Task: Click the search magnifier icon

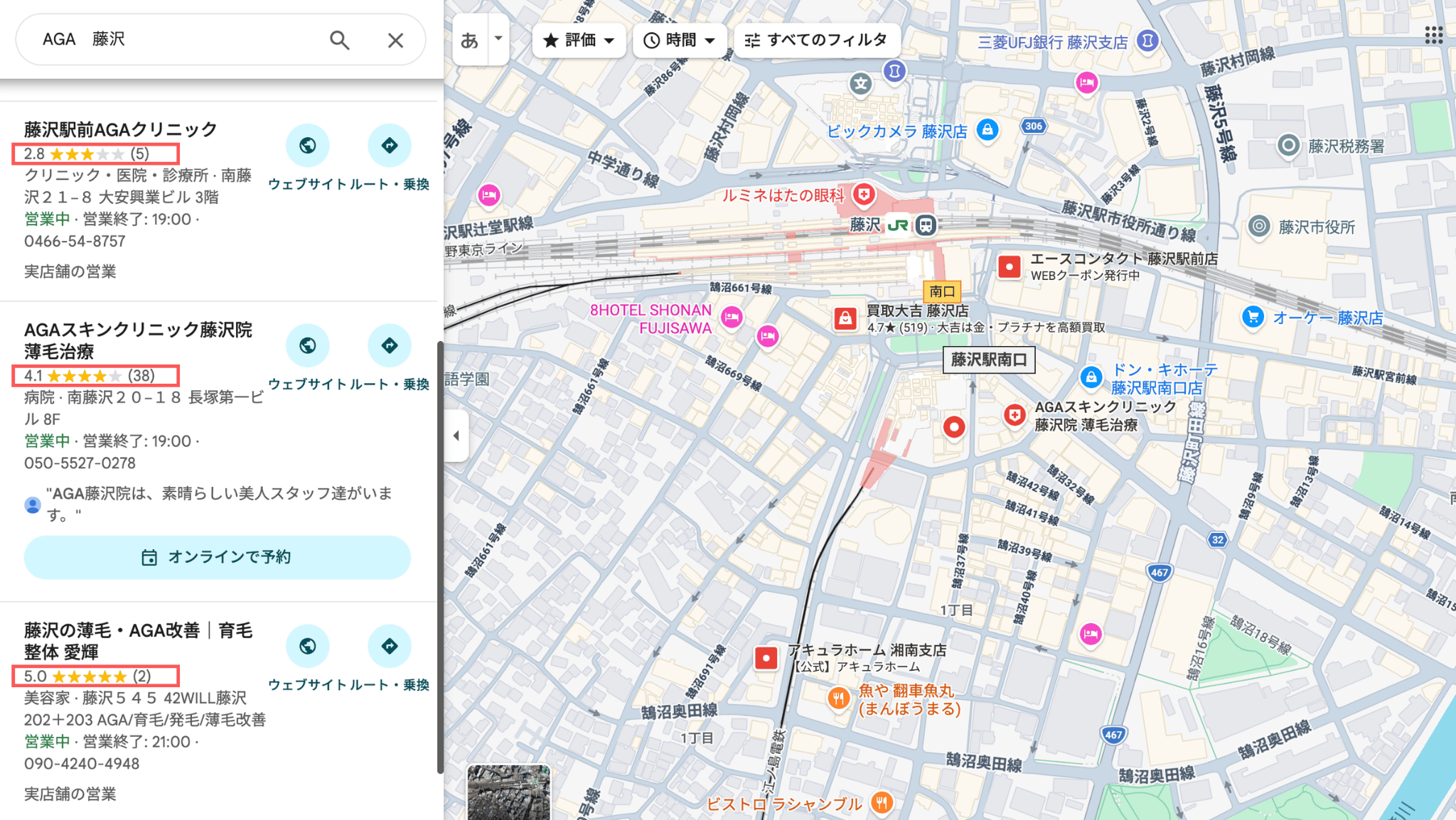Action: pyautogui.click(x=340, y=41)
